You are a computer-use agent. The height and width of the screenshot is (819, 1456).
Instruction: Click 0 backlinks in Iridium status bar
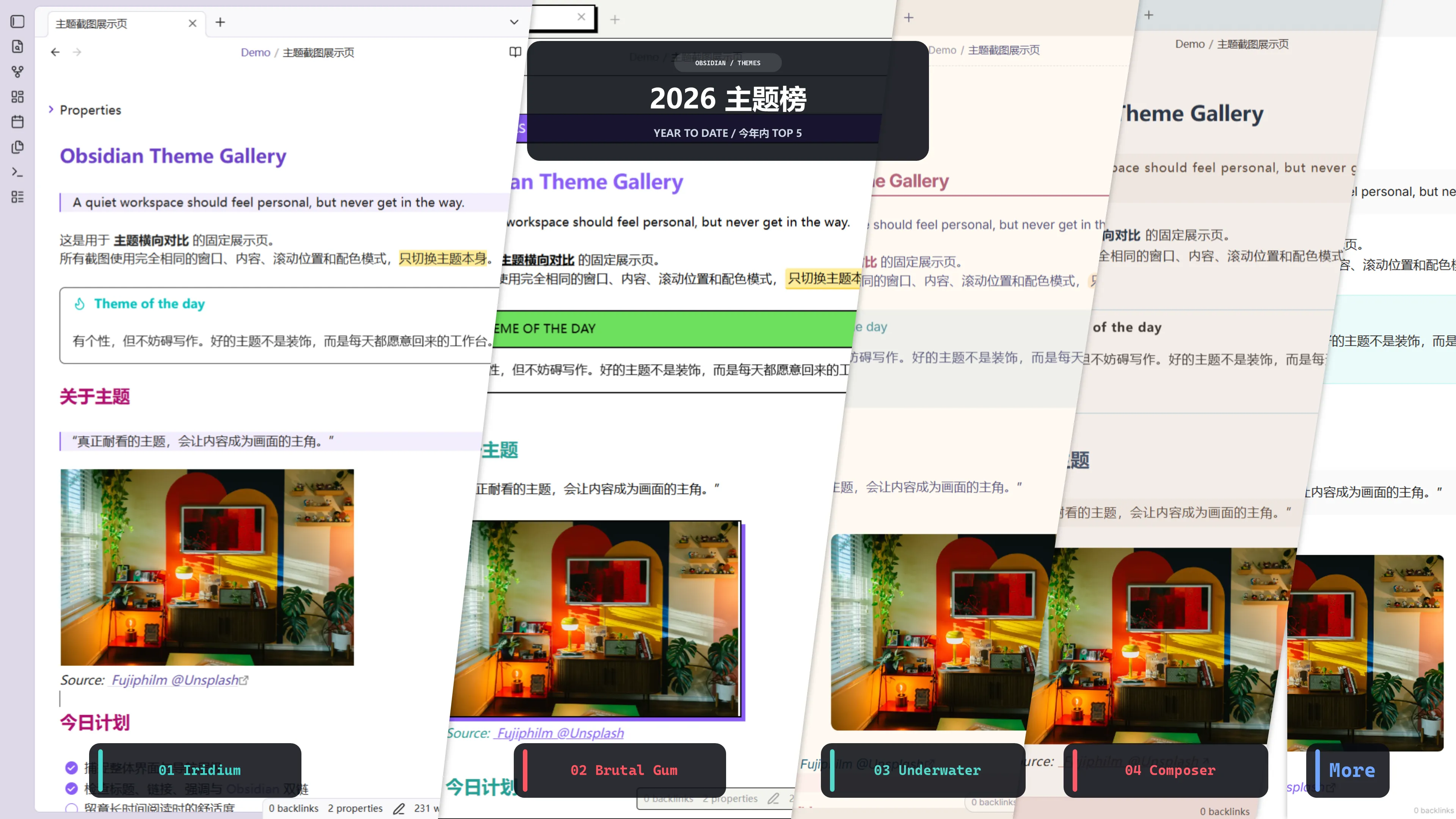pos(293,809)
